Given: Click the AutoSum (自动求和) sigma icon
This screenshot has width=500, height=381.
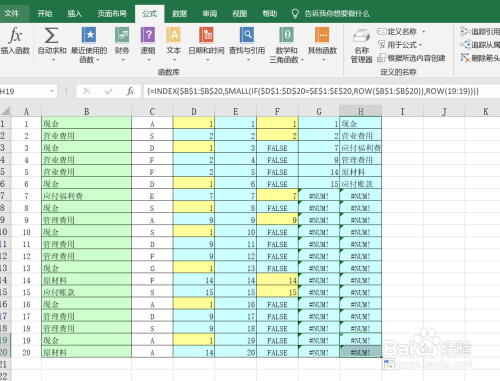Looking at the screenshot, I should (x=51, y=36).
